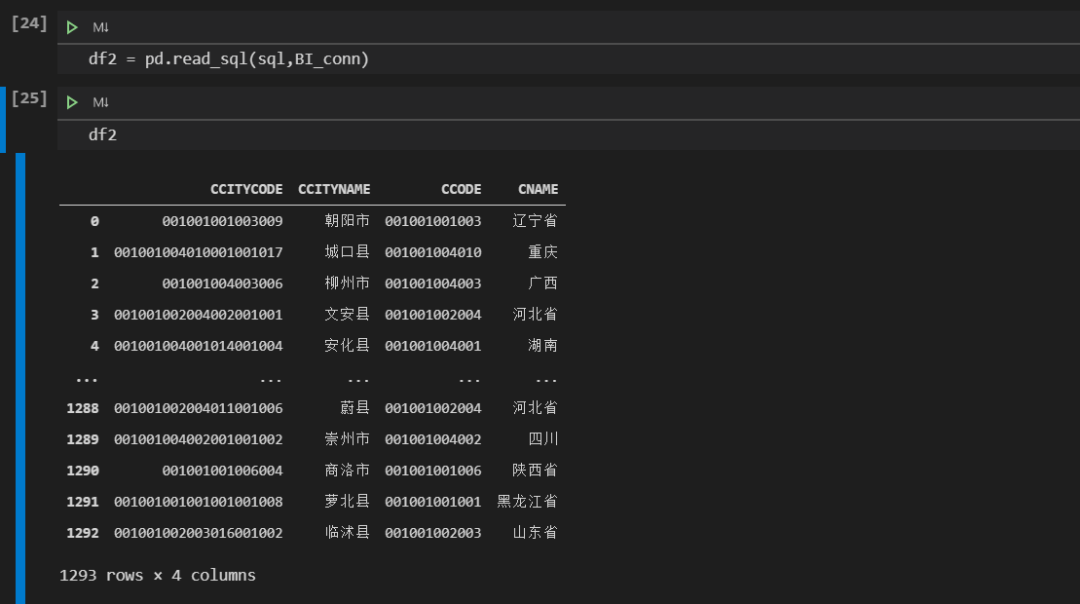This screenshot has height=604, width=1080.
Task: Select the cell 蔚县 in row 1288
Action: click(355, 408)
